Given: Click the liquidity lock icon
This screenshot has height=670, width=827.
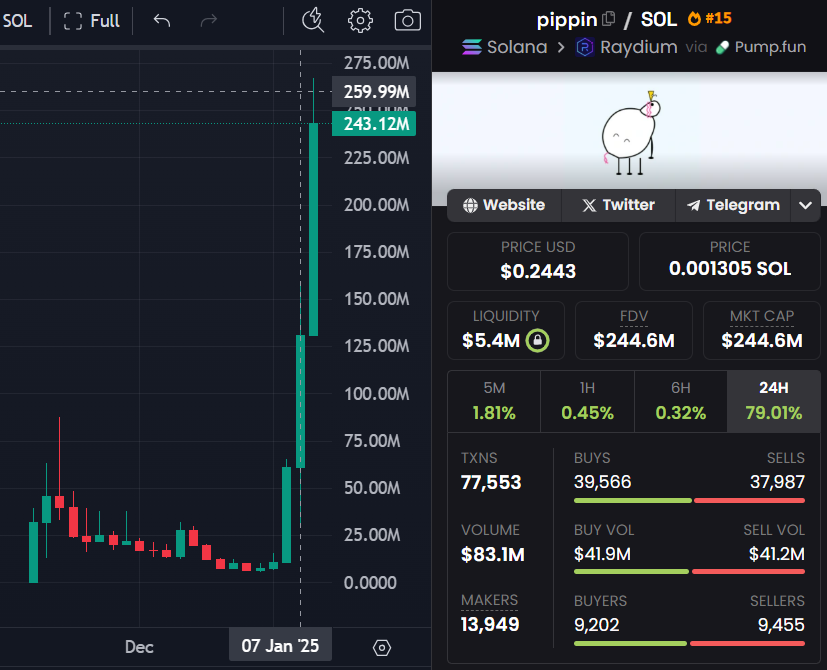Looking at the screenshot, I should tap(537, 340).
